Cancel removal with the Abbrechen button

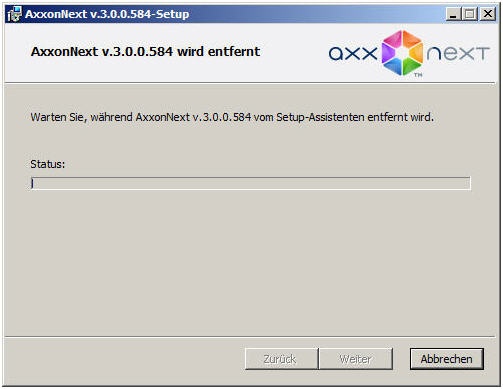[447, 359]
